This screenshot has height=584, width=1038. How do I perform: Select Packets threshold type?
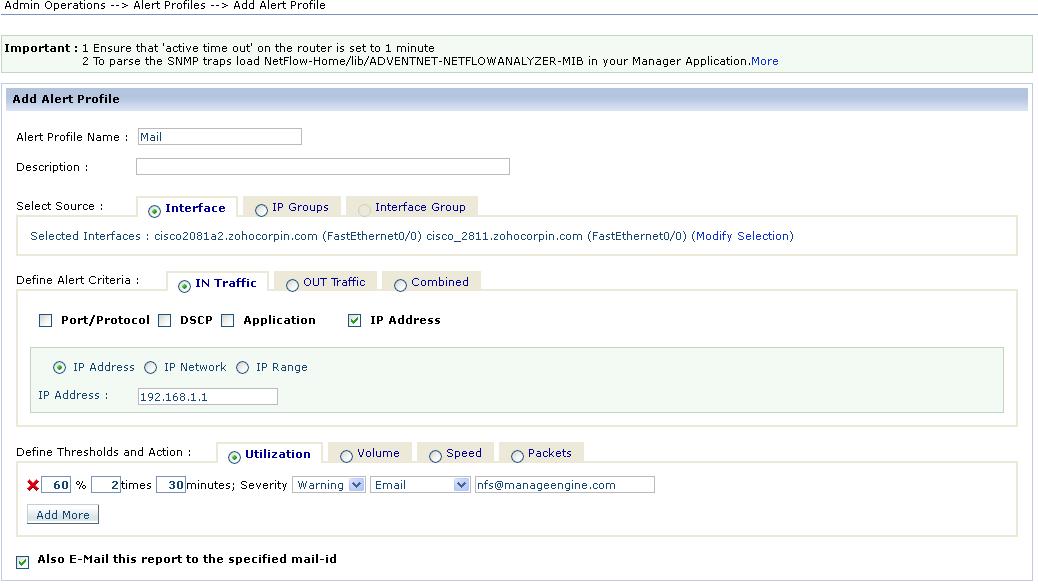(518, 456)
